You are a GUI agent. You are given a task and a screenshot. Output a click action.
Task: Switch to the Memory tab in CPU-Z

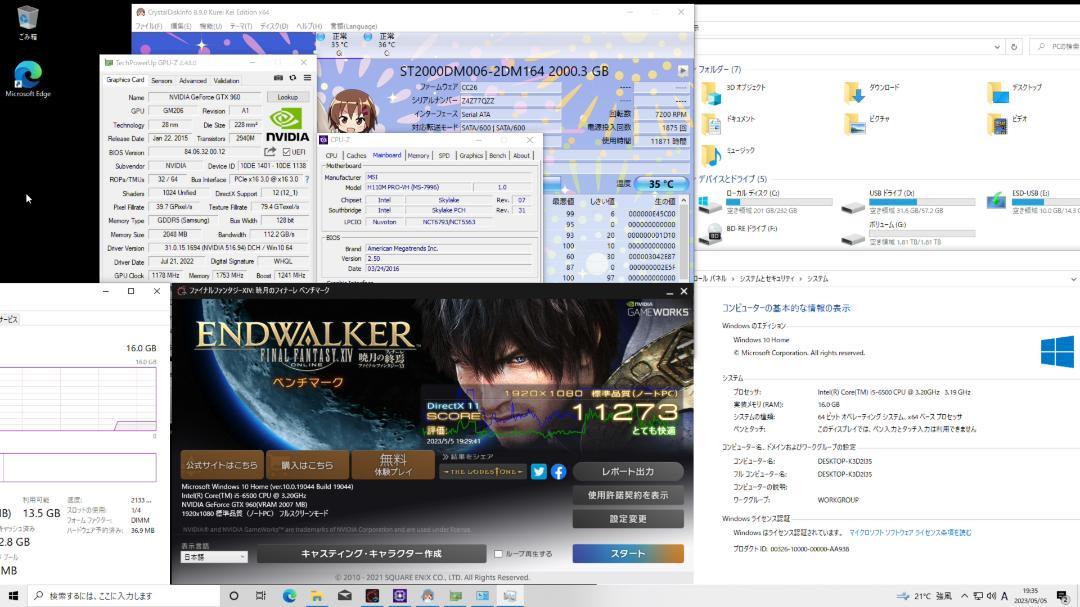(418, 156)
